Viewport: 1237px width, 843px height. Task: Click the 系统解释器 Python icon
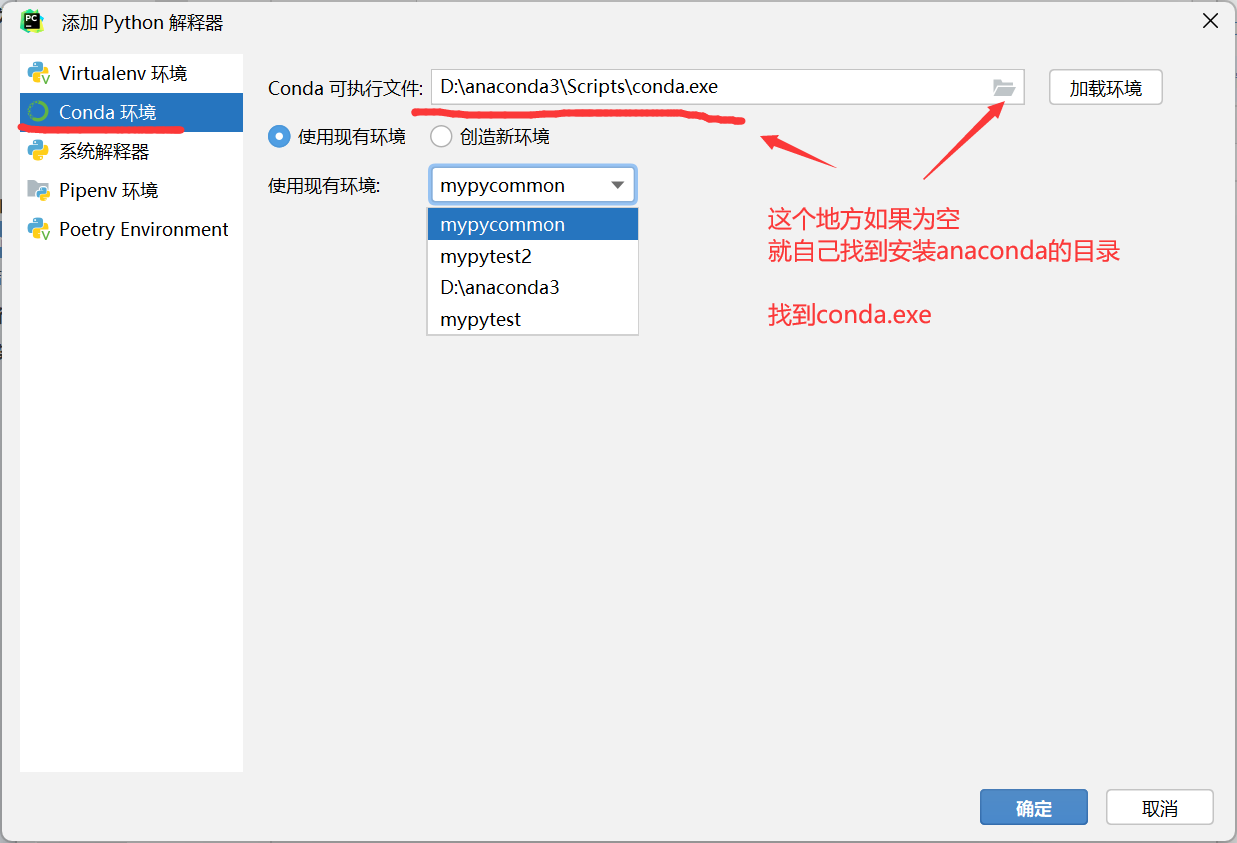tap(39, 151)
